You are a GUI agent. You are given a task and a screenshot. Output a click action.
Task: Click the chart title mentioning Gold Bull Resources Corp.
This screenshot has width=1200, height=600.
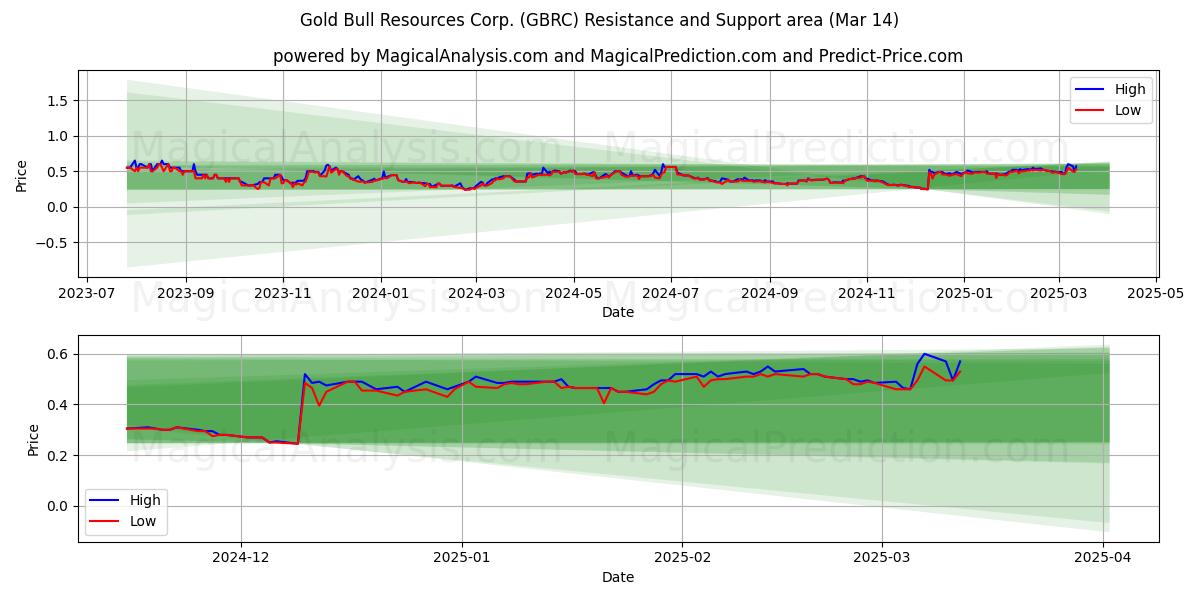(599, 20)
